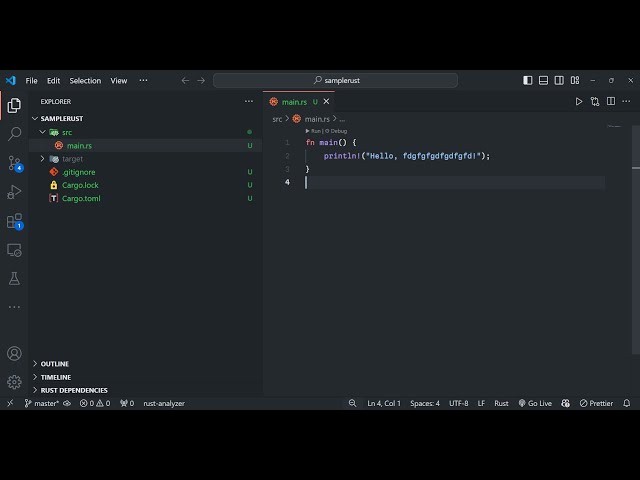Open the Source Control view

(x=14, y=162)
